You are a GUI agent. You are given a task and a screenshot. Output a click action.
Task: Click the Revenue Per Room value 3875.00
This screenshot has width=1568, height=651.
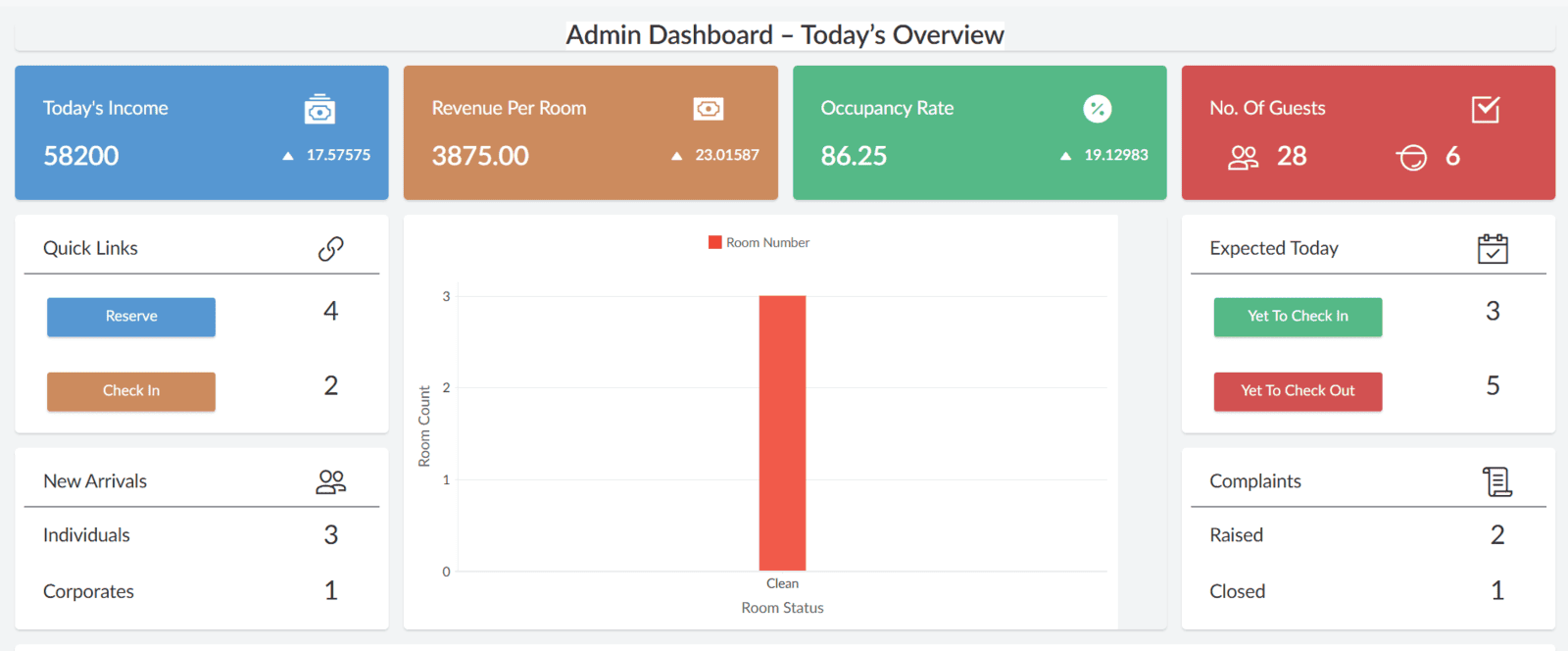[480, 156]
